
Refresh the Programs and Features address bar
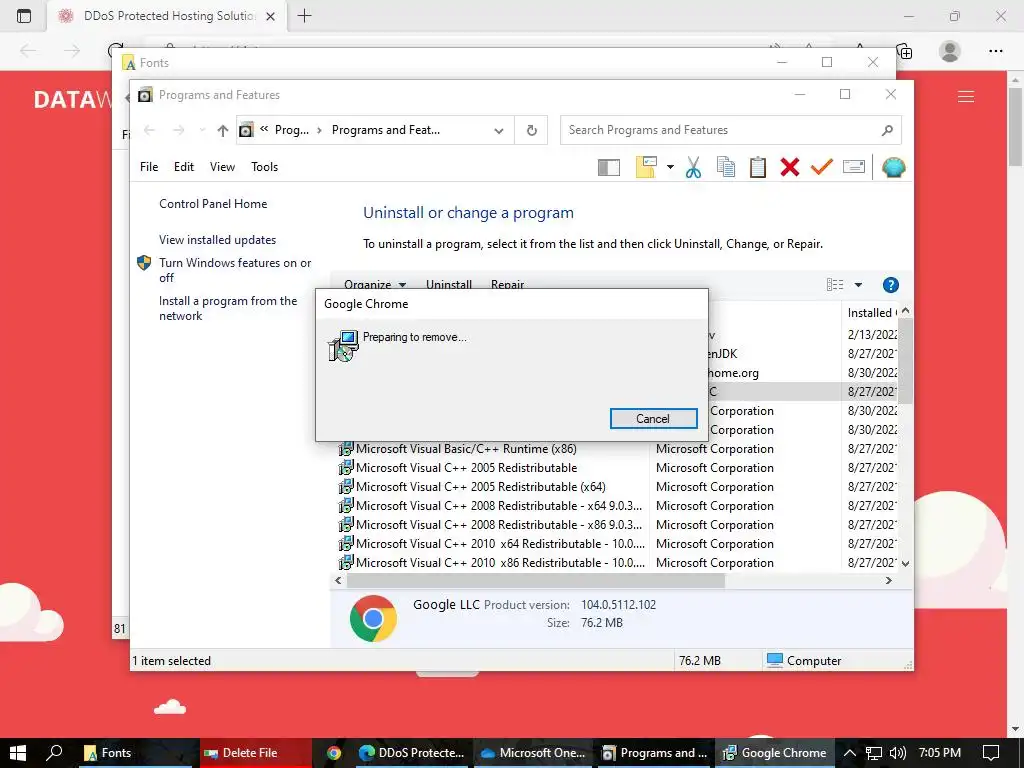(532, 131)
